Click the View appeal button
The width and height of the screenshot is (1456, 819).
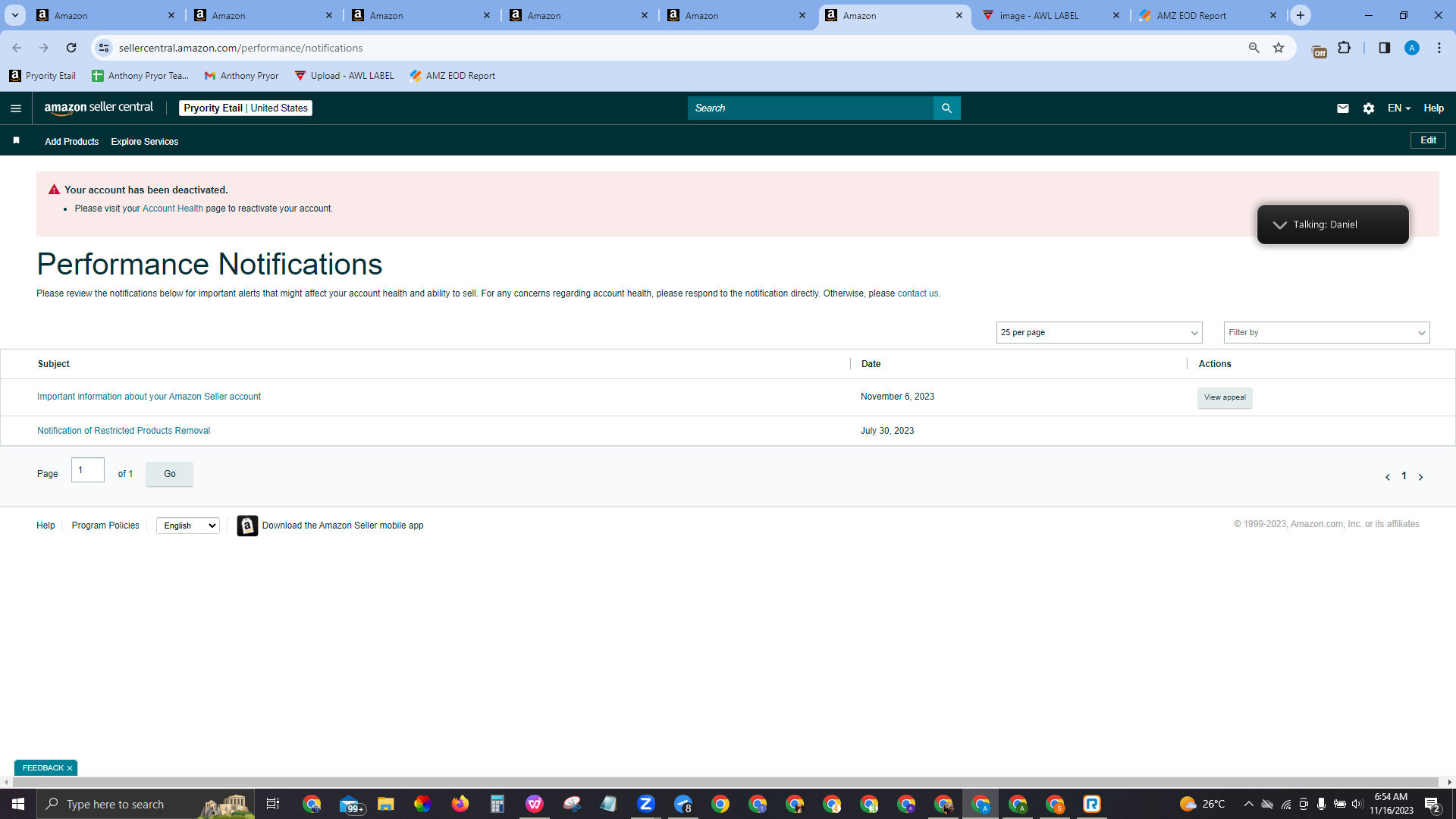click(1225, 397)
